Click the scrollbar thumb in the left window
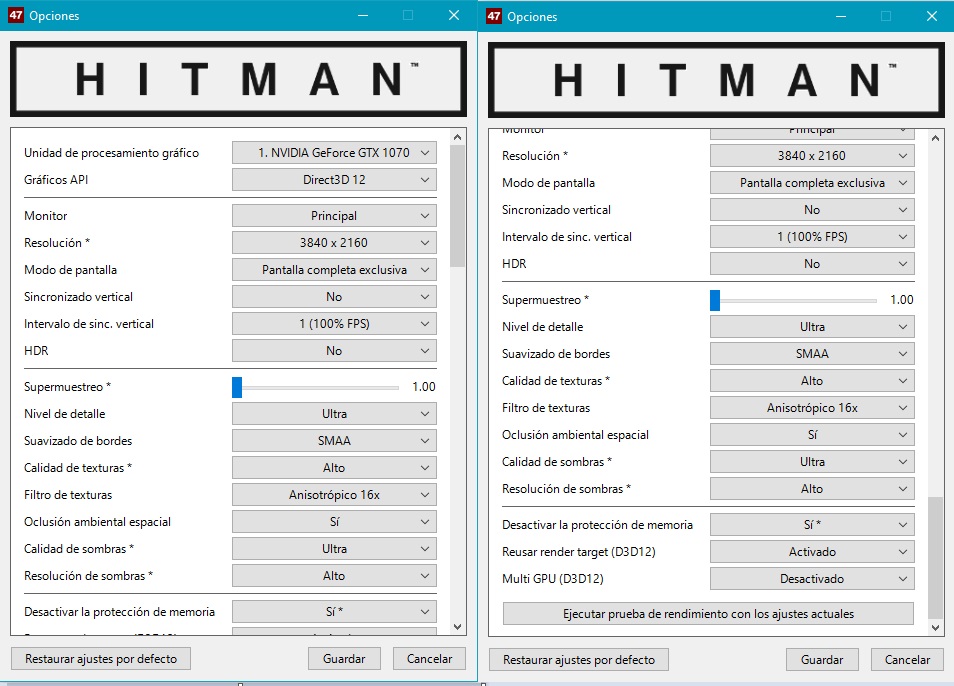Screen dimensions: 954x686 (x=458, y=206)
